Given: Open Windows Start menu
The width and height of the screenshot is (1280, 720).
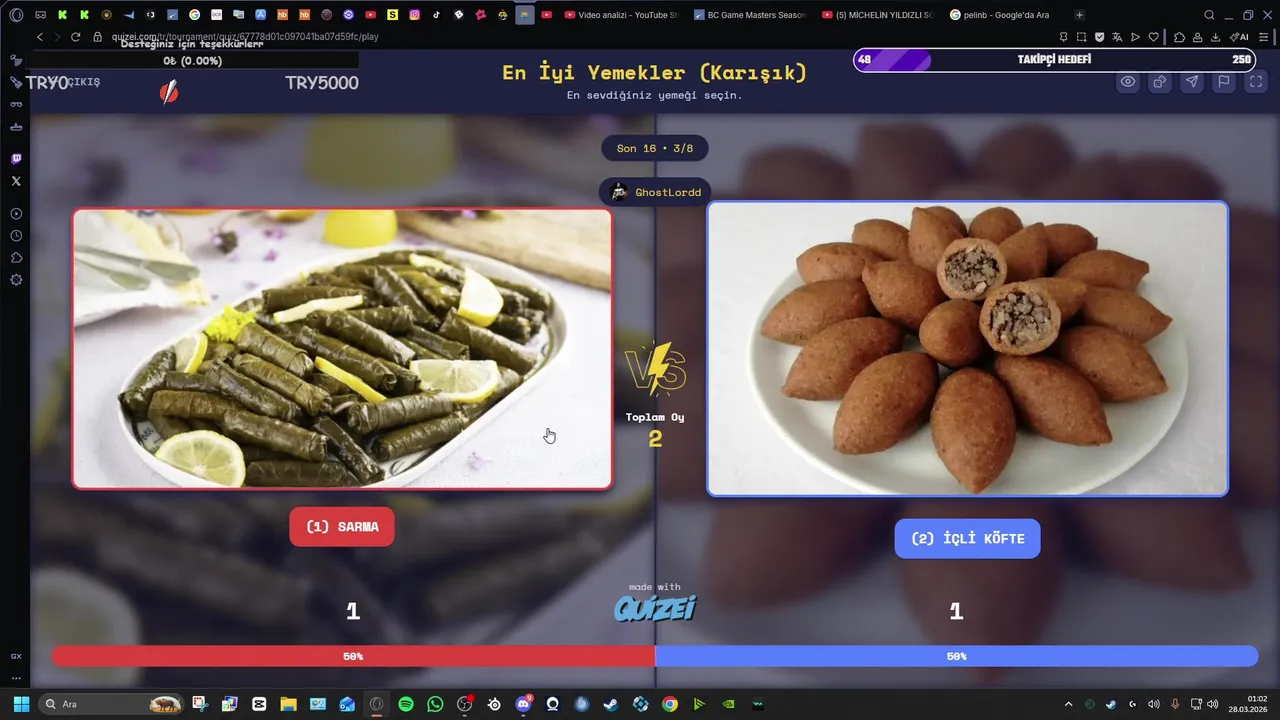Looking at the screenshot, I should 20,704.
